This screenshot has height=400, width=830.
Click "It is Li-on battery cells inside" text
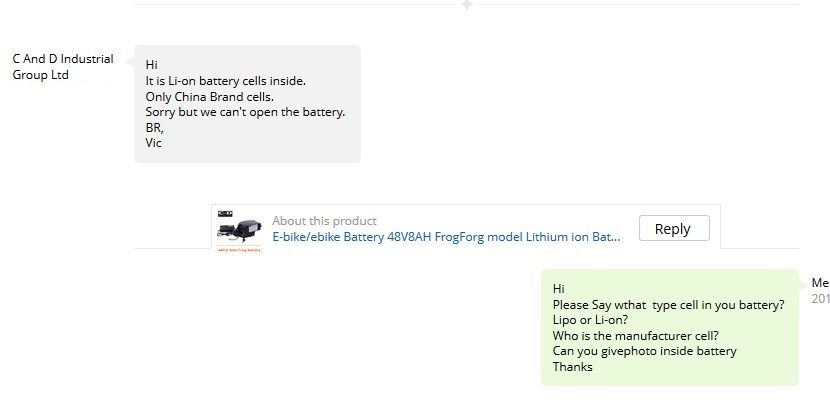coord(225,81)
